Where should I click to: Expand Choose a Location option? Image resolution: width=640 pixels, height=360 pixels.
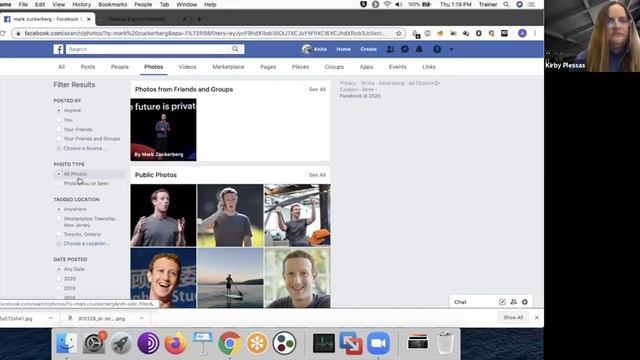click(x=82, y=244)
